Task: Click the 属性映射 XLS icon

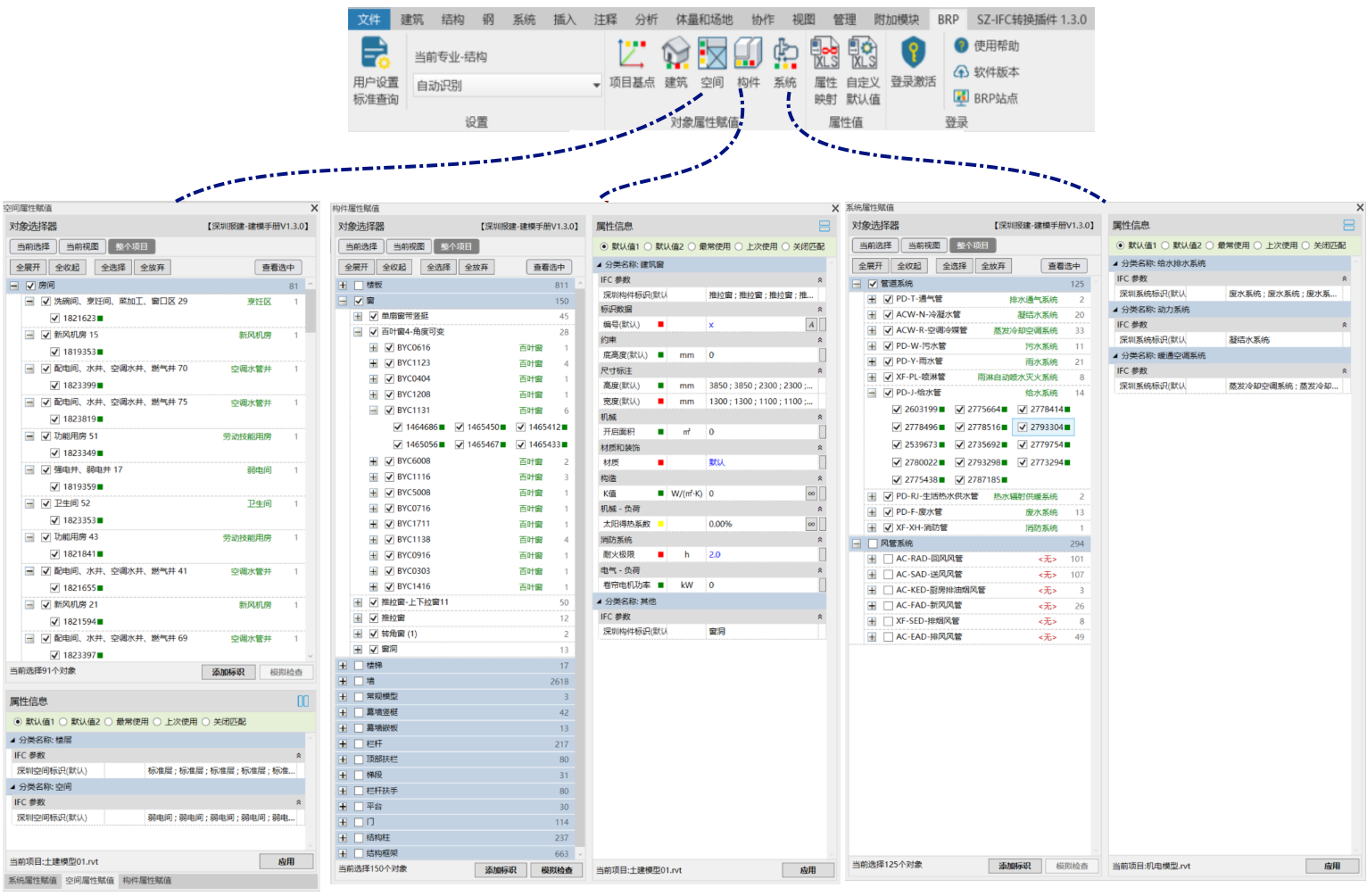Action: coord(825,54)
